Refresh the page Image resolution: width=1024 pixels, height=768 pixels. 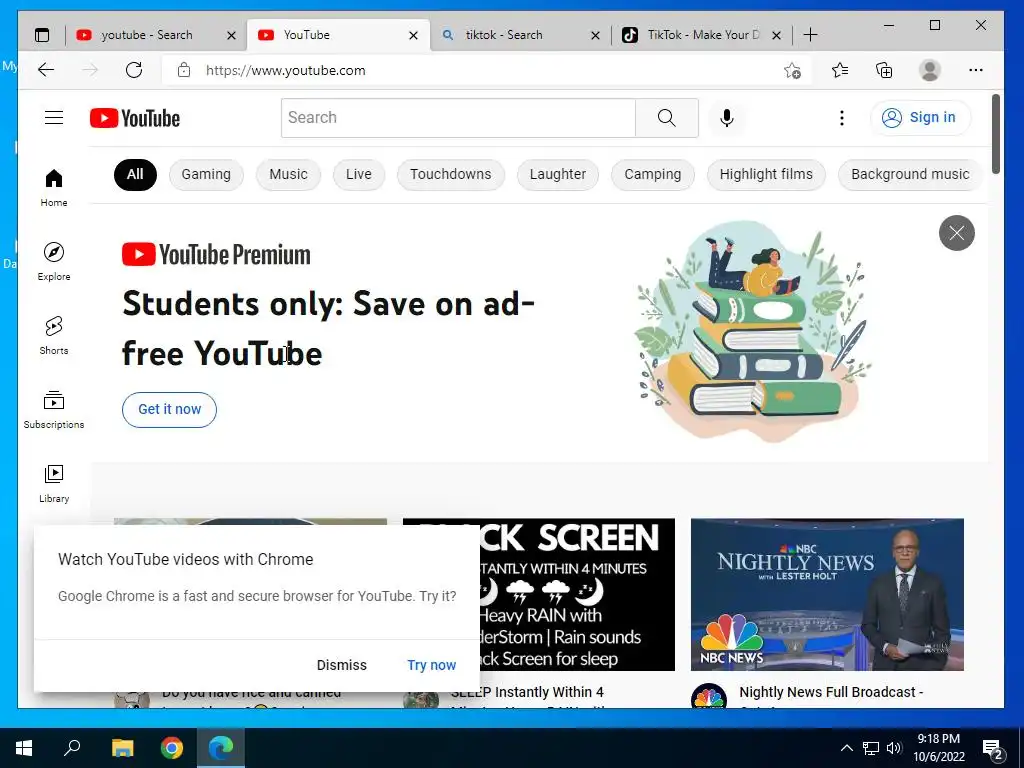[134, 70]
